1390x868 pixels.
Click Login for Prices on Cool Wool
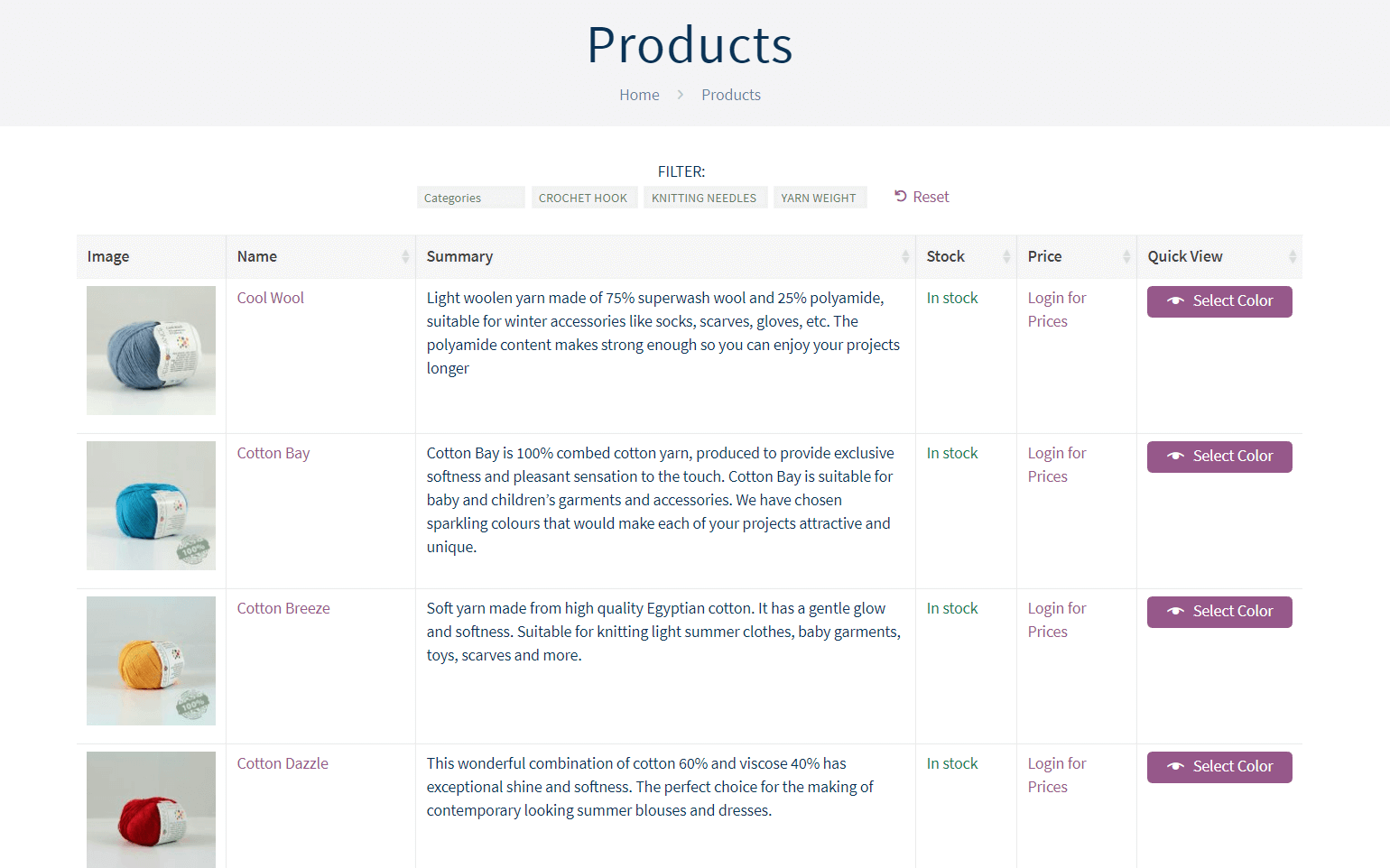[1057, 309]
